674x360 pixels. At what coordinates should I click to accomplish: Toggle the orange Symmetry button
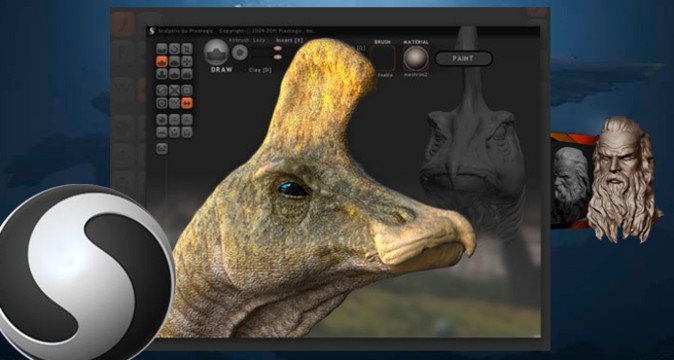(187, 103)
